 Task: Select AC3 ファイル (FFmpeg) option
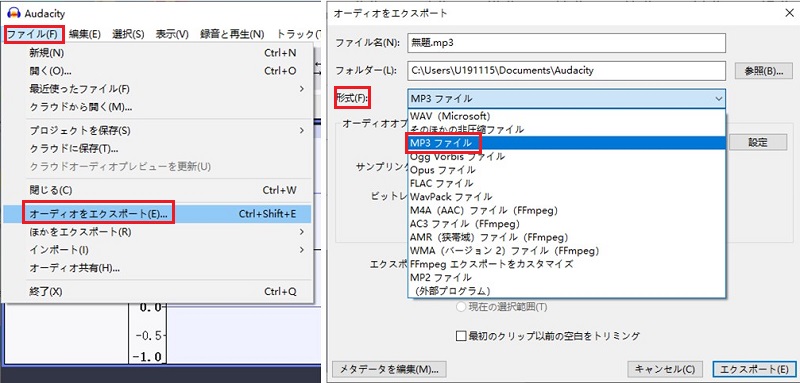[566, 223]
